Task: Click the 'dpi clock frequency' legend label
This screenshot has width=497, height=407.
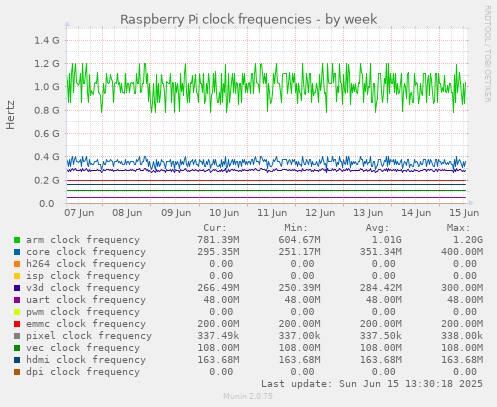Action: click(83, 372)
